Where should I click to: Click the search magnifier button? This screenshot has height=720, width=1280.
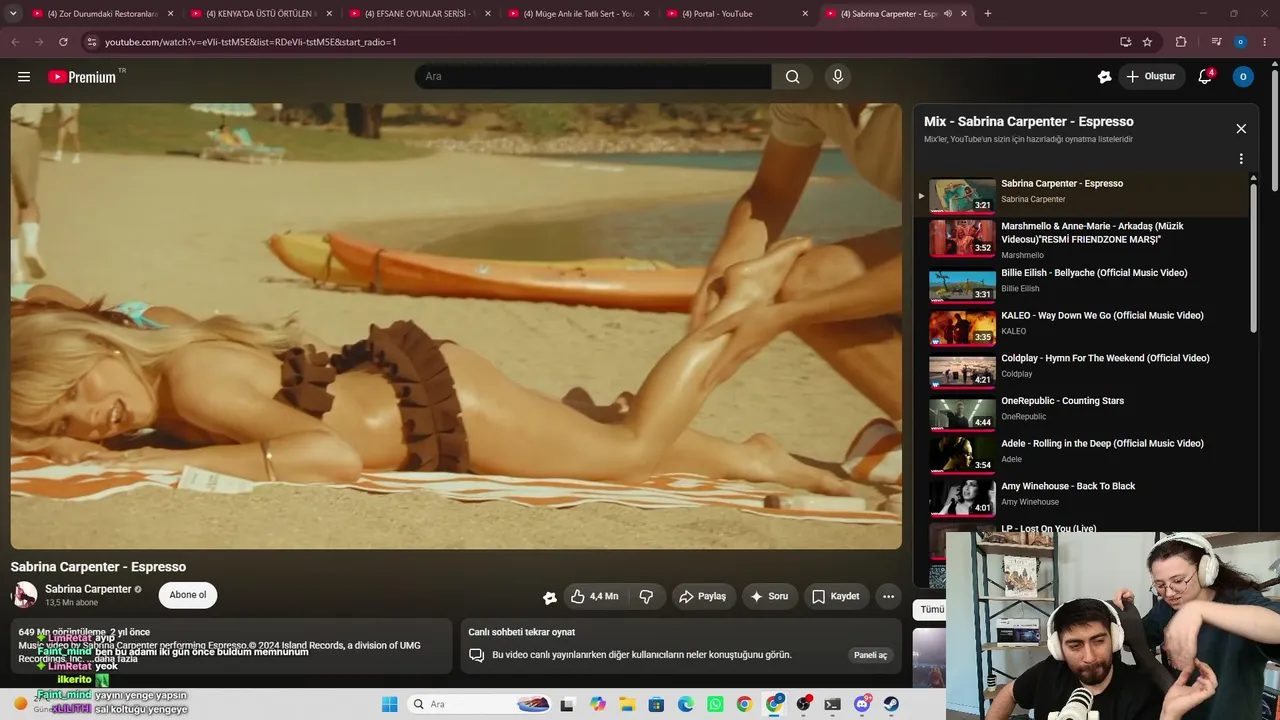792,77
